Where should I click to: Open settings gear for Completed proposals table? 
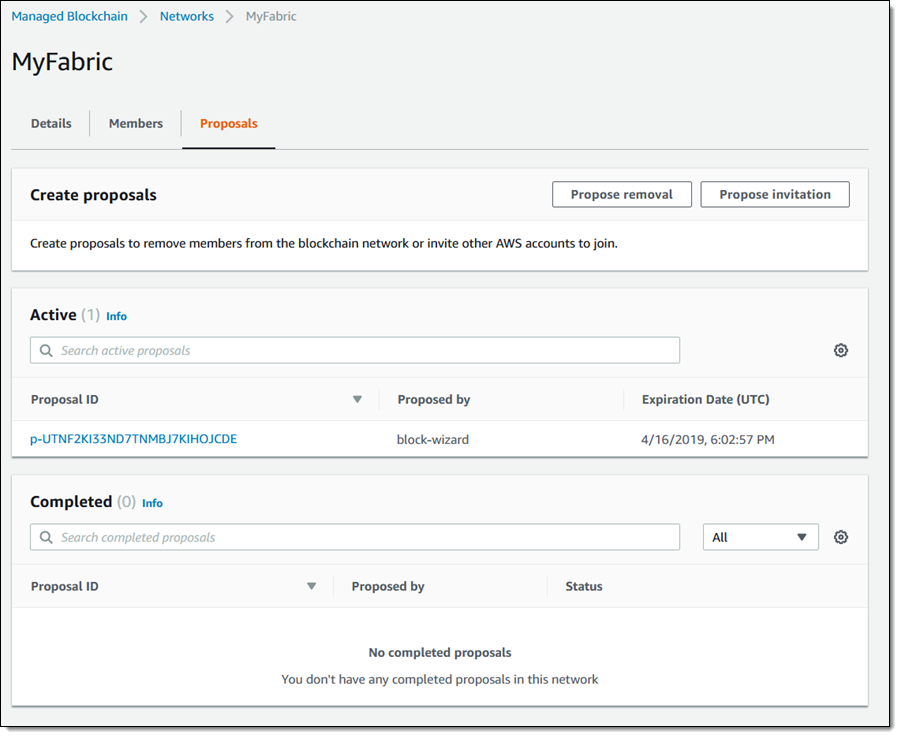click(840, 537)
